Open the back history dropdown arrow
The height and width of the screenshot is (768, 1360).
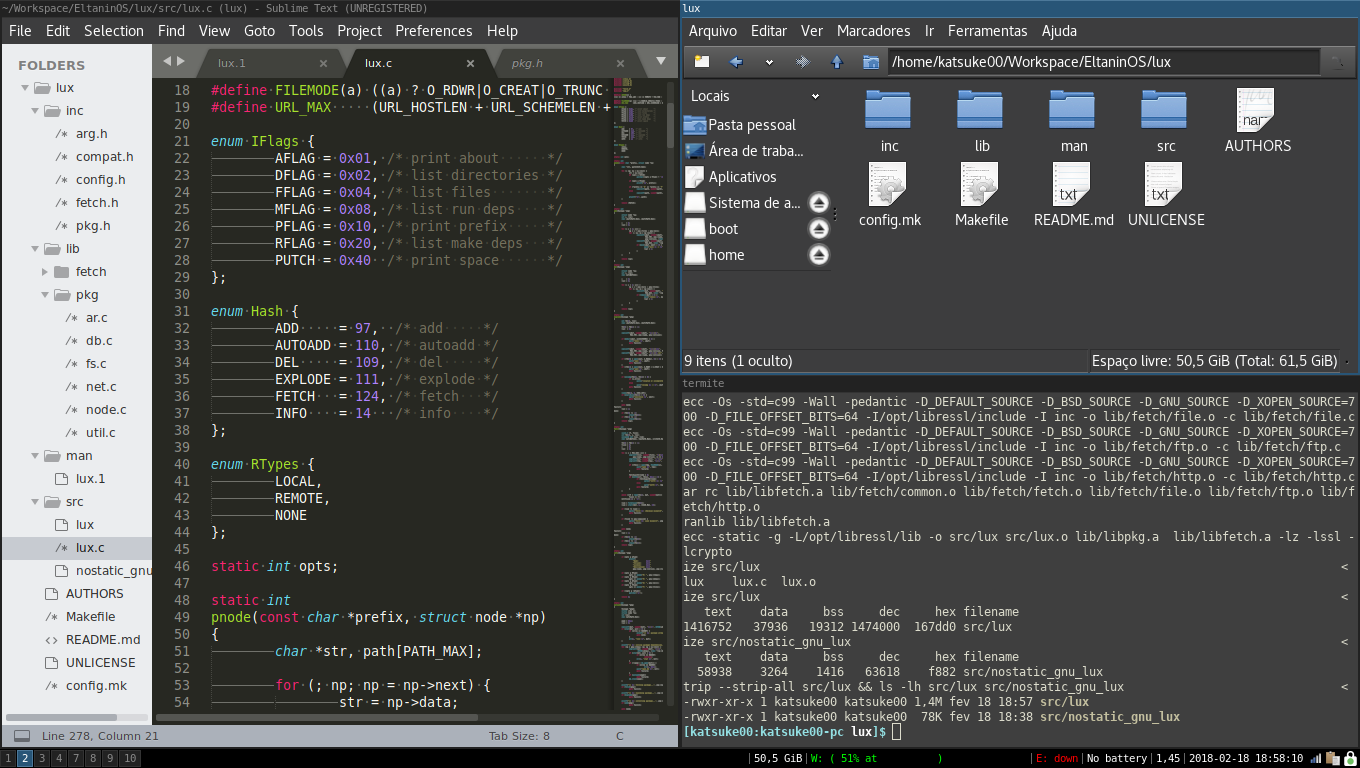(769, 62)
